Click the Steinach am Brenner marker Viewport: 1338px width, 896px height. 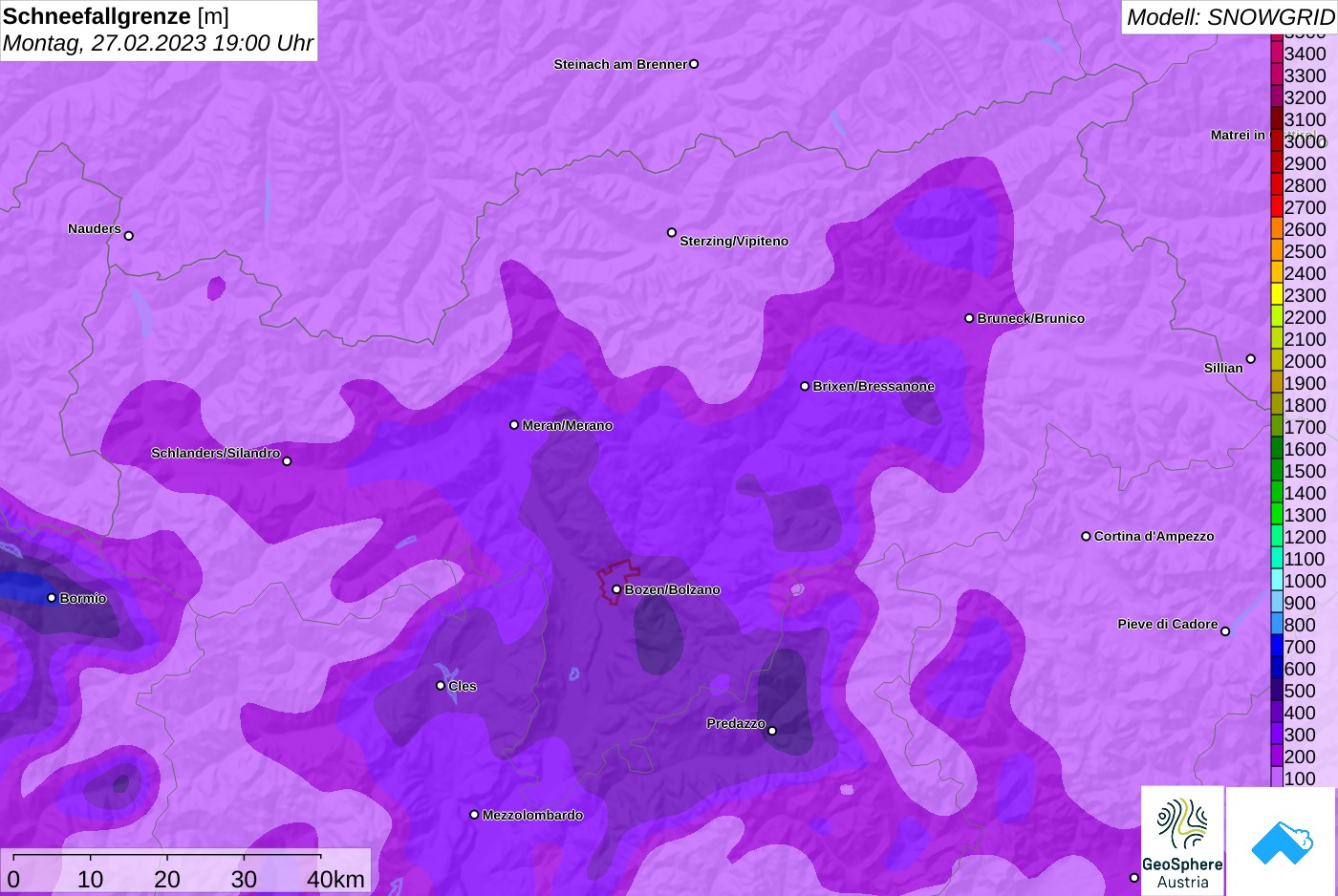(694, 64)
